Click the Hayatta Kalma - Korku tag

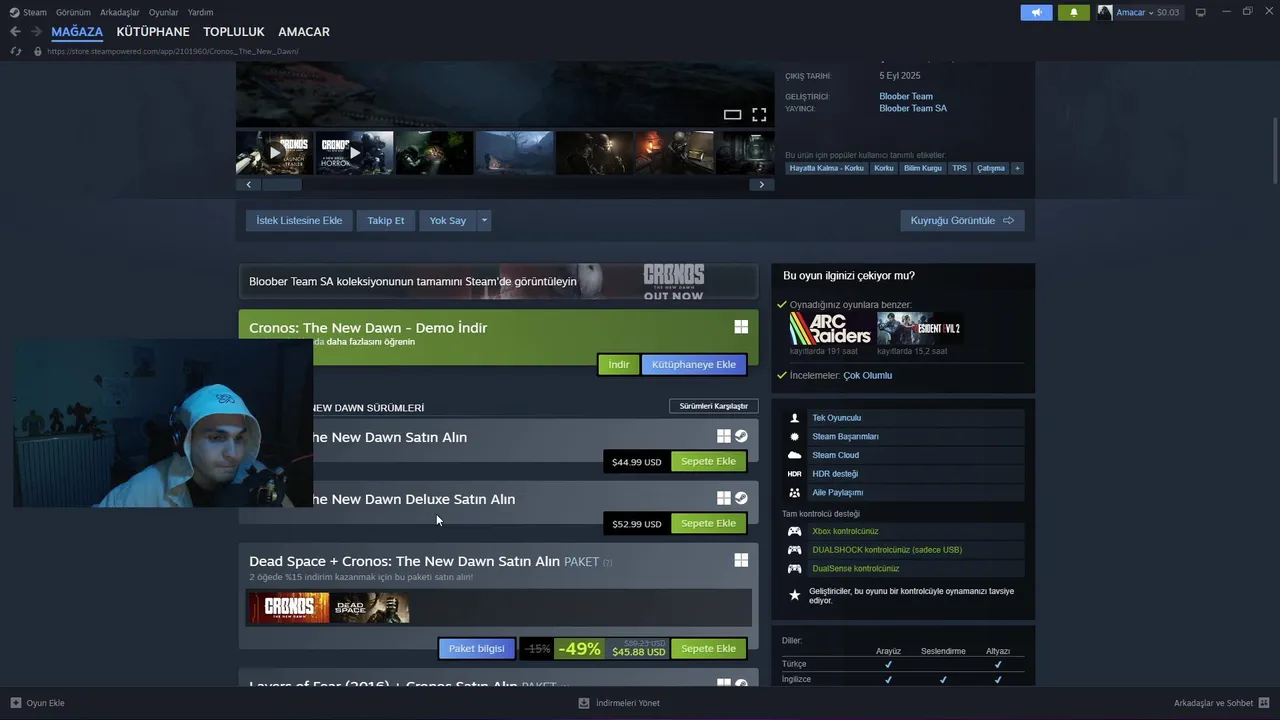point(826,168)
